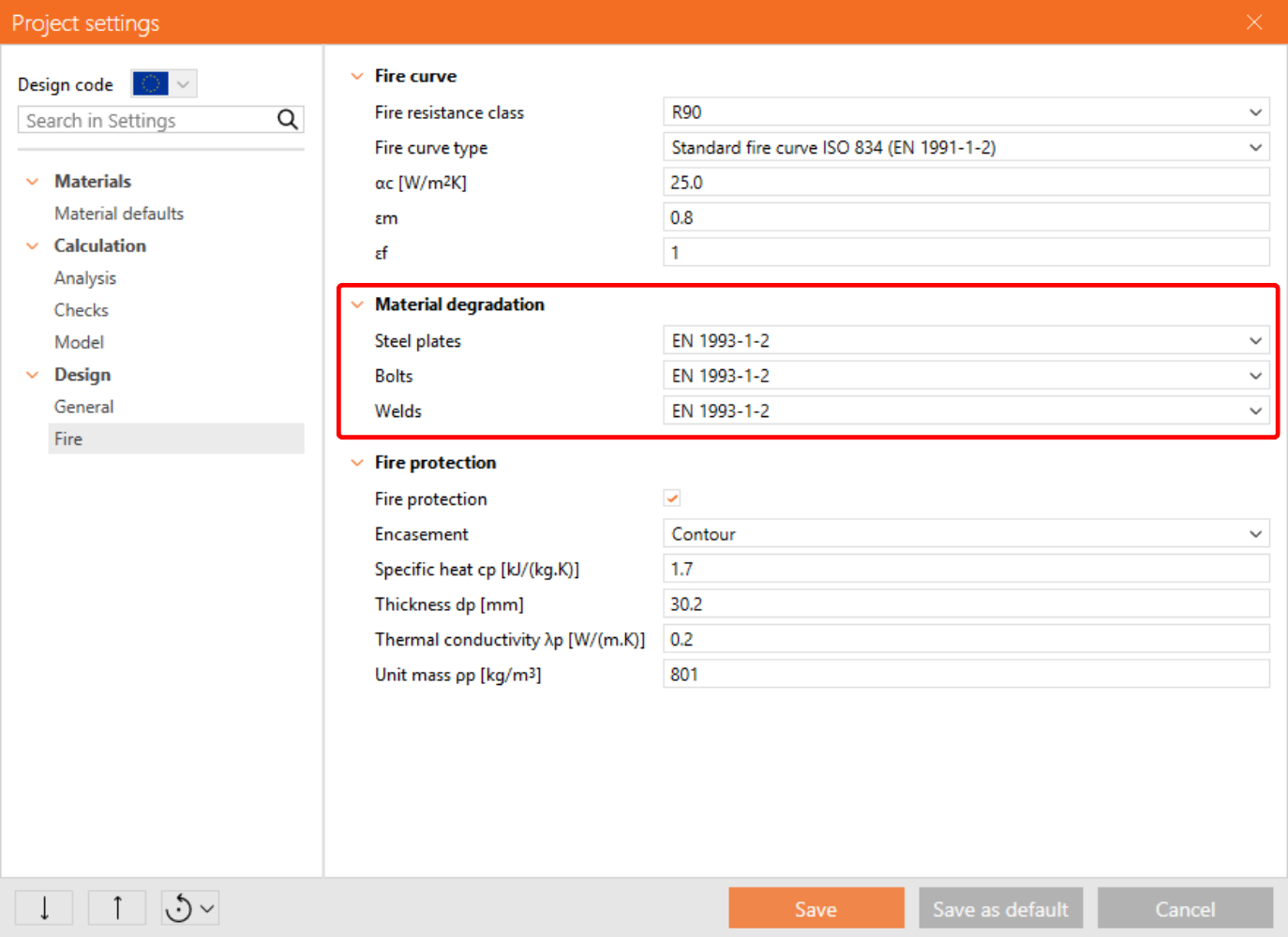Screen dimensions: 1288x937
Task: Open the Steel plates degradation dropdown
Action: [x=966, y=341]
